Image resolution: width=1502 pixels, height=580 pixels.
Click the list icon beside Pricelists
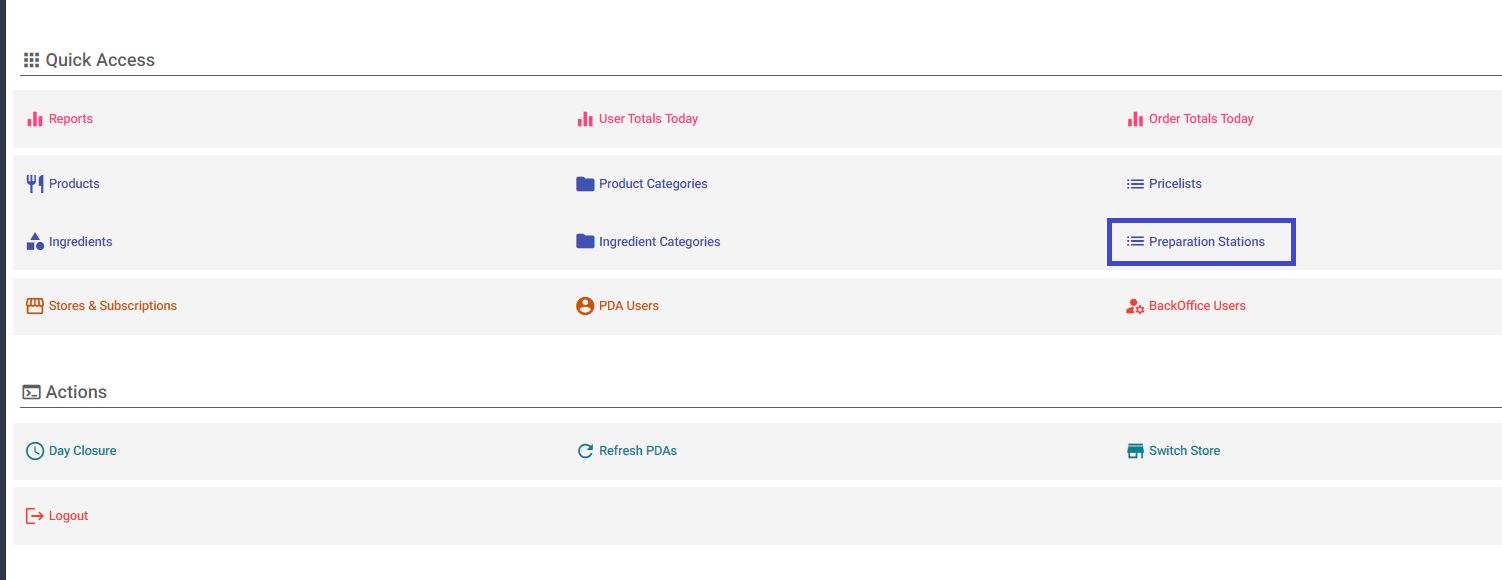coord(1135,184)
